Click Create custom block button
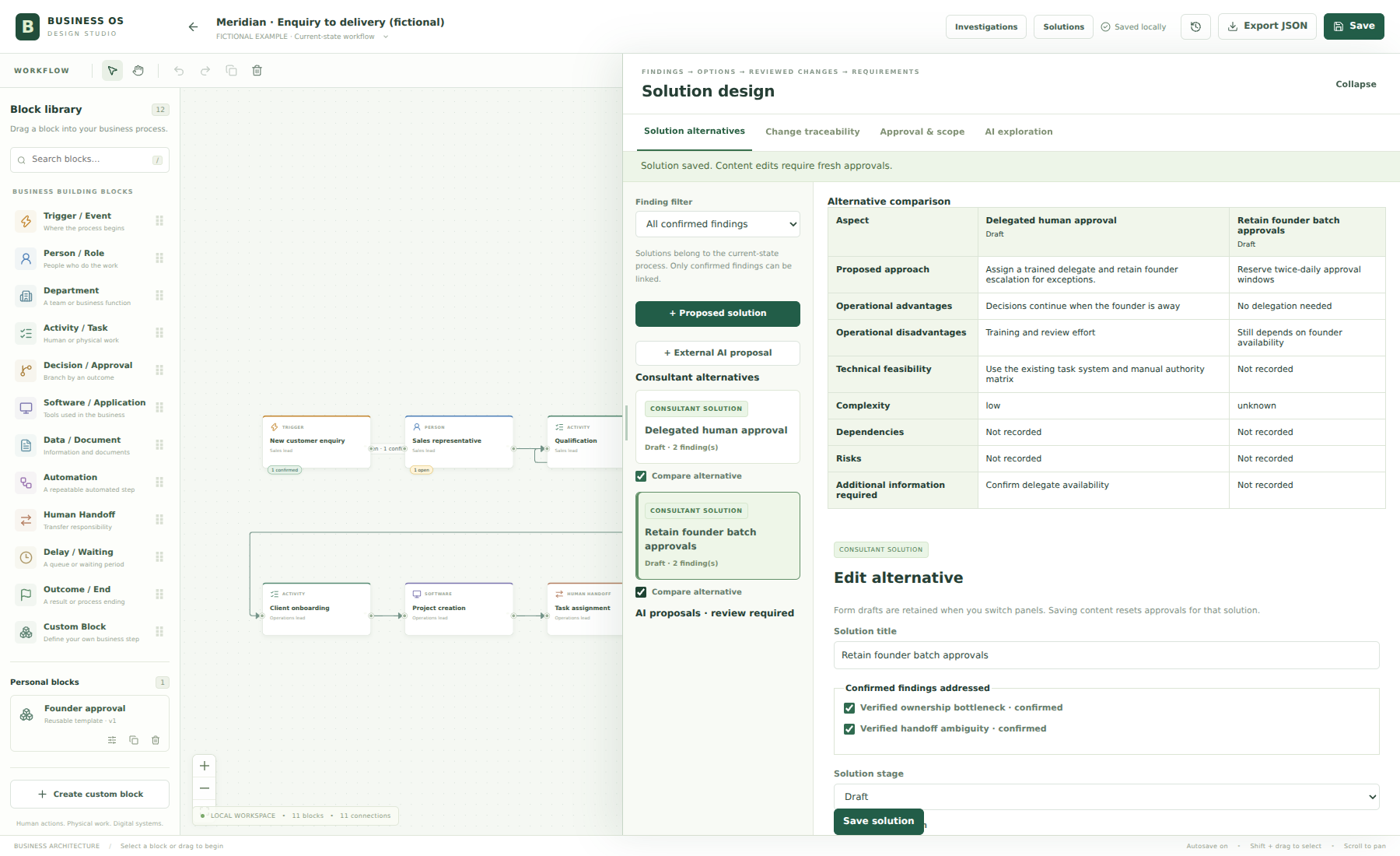This screenshot has height=856, width=1400. (90, 795)
